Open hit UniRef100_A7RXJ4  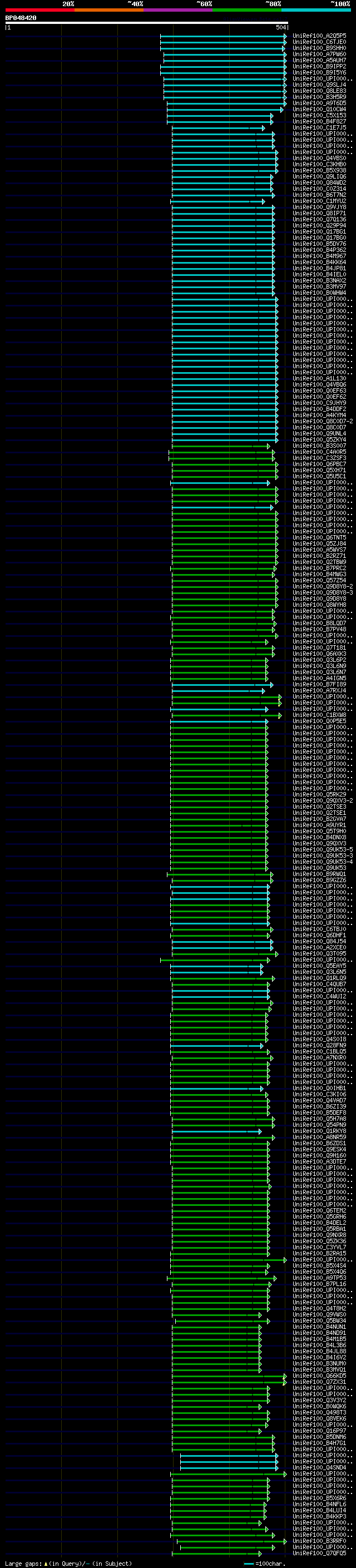319,690
